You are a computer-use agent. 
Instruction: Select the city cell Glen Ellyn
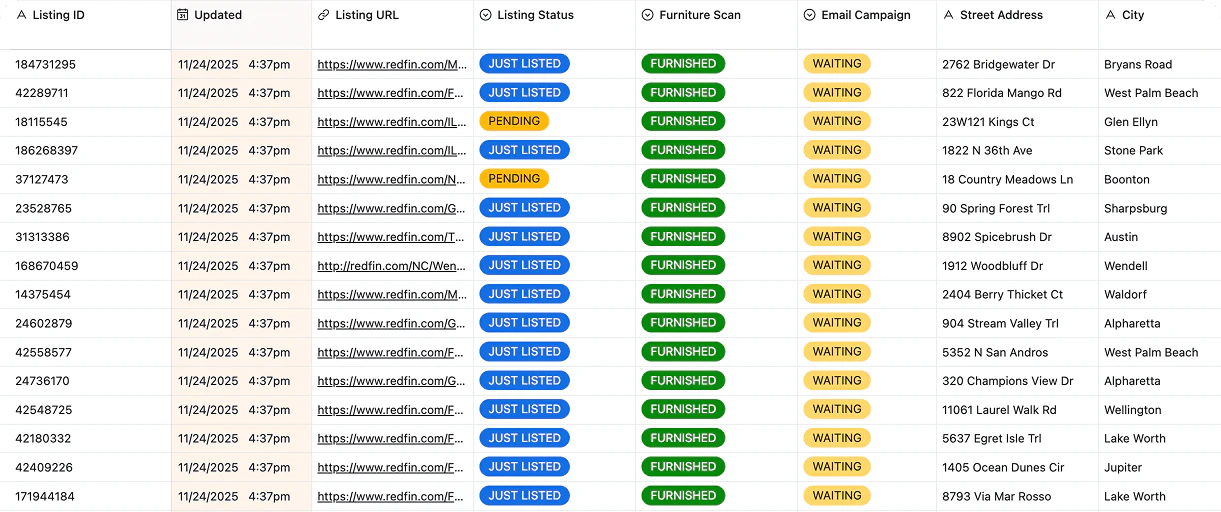1130,122
